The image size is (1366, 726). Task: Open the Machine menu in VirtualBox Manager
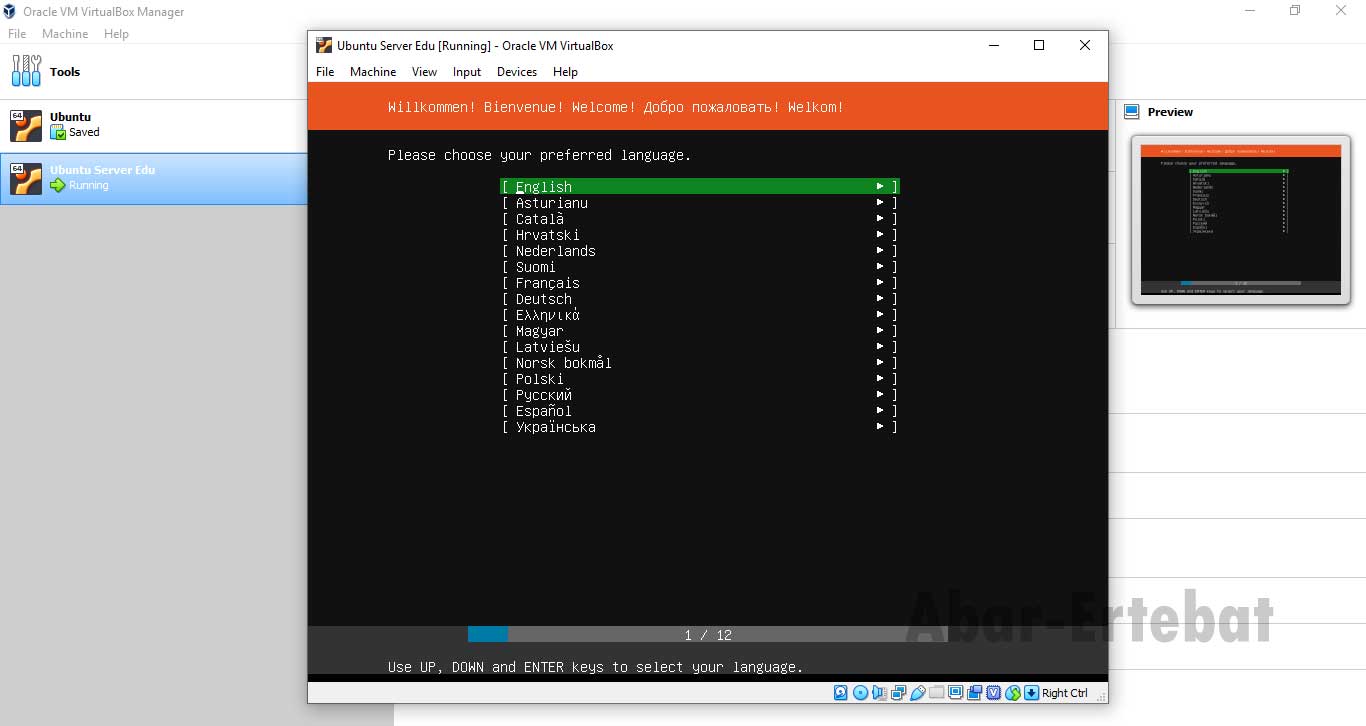click(65, 34)
